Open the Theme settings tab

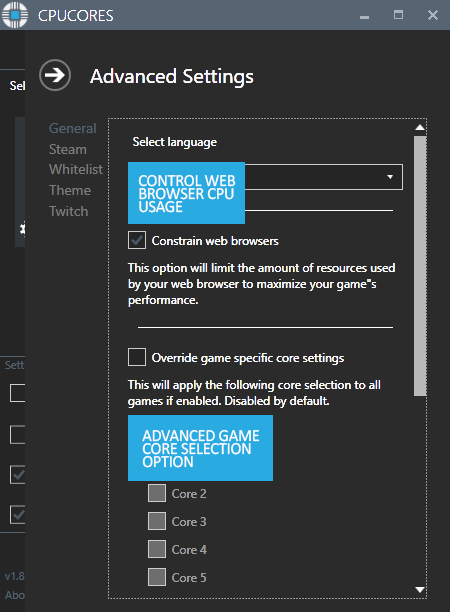70,190
